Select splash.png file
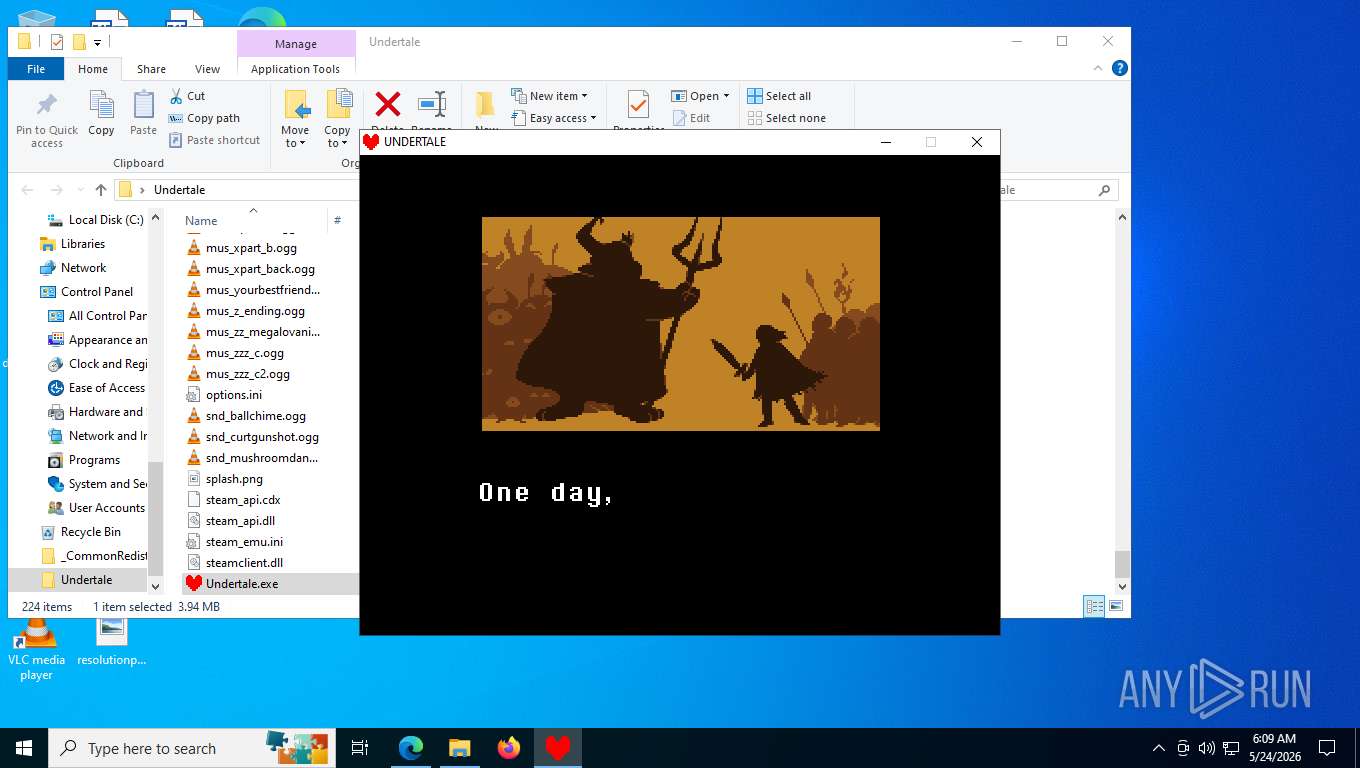This screenshot has width=1360, height=768. pos(234,479)
